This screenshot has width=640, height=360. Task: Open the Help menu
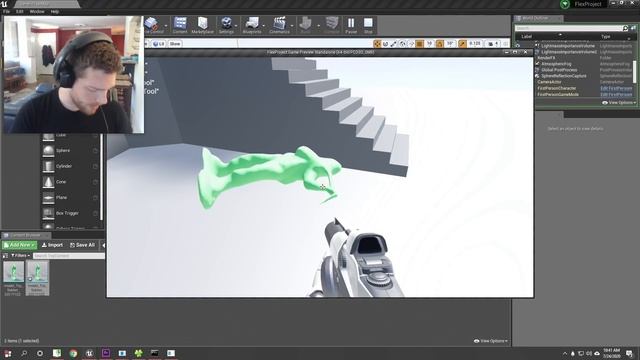pyautogui.click(x=55, y=11)
